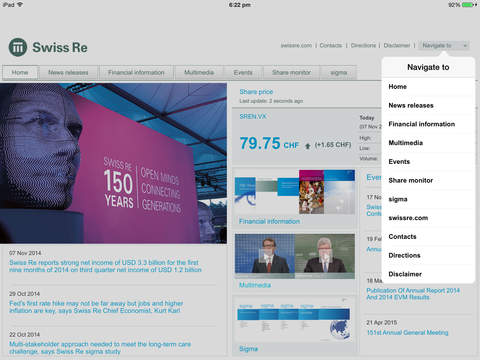Click the Financial information tile label

[269, 221]
